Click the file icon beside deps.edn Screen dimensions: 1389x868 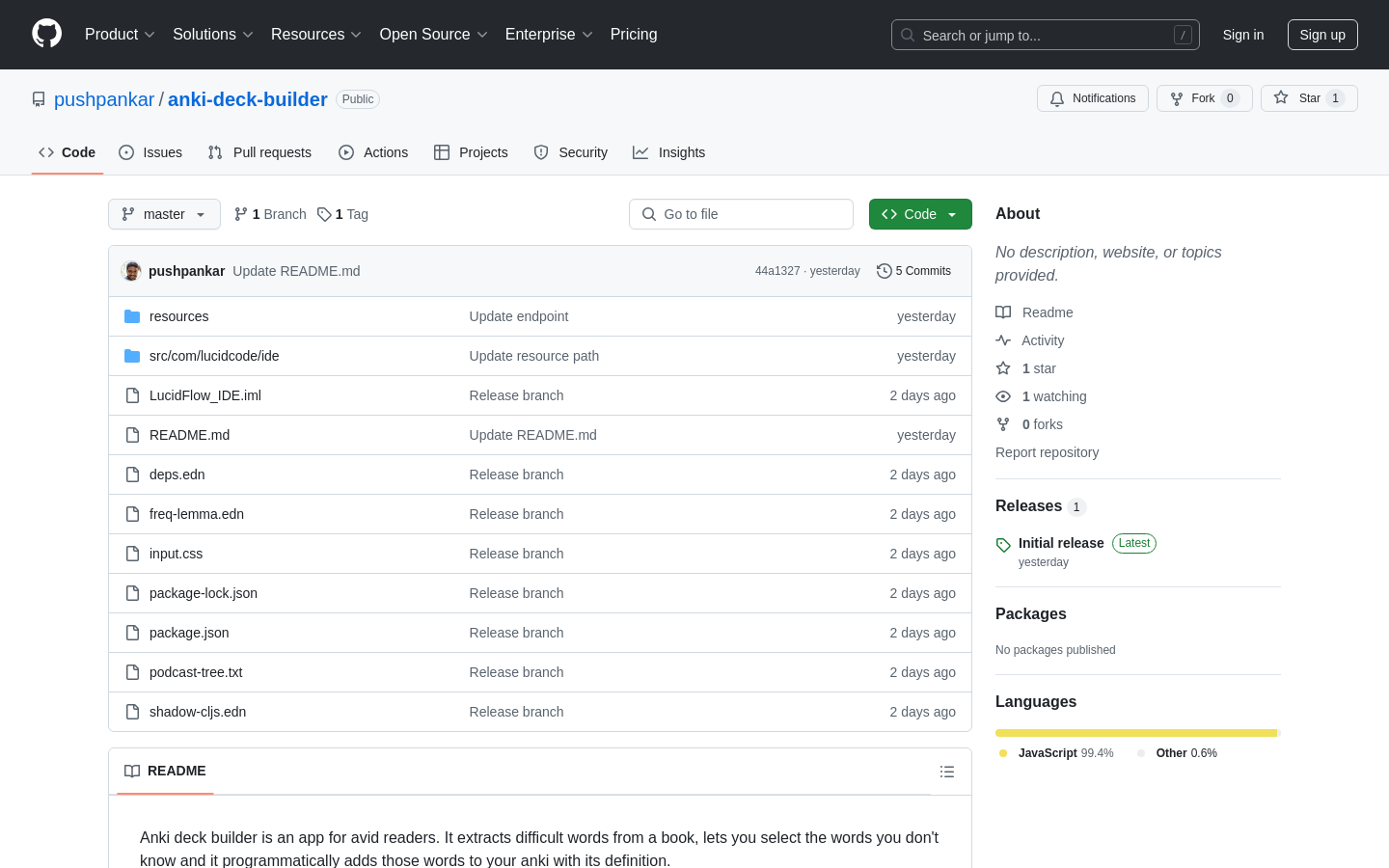[132, 475]
